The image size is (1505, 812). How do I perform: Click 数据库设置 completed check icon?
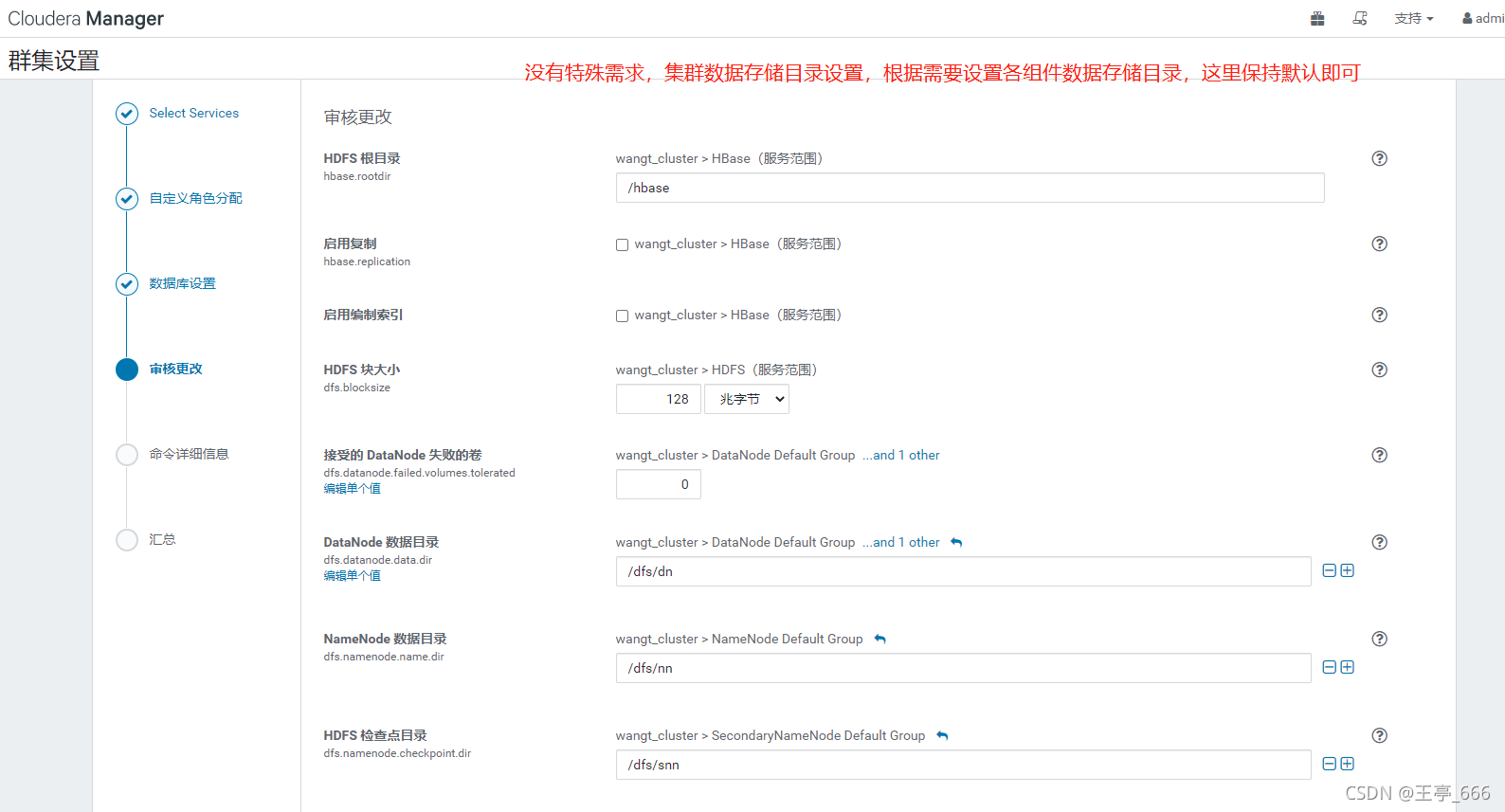tap(127, 284)
